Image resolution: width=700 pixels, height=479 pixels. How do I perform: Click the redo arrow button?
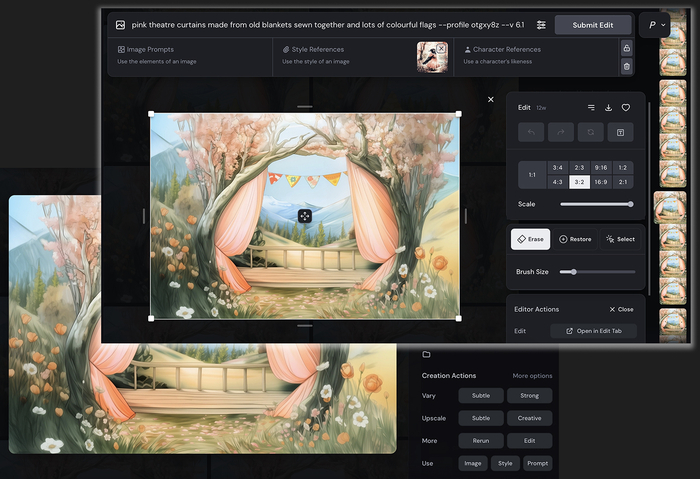561,133
